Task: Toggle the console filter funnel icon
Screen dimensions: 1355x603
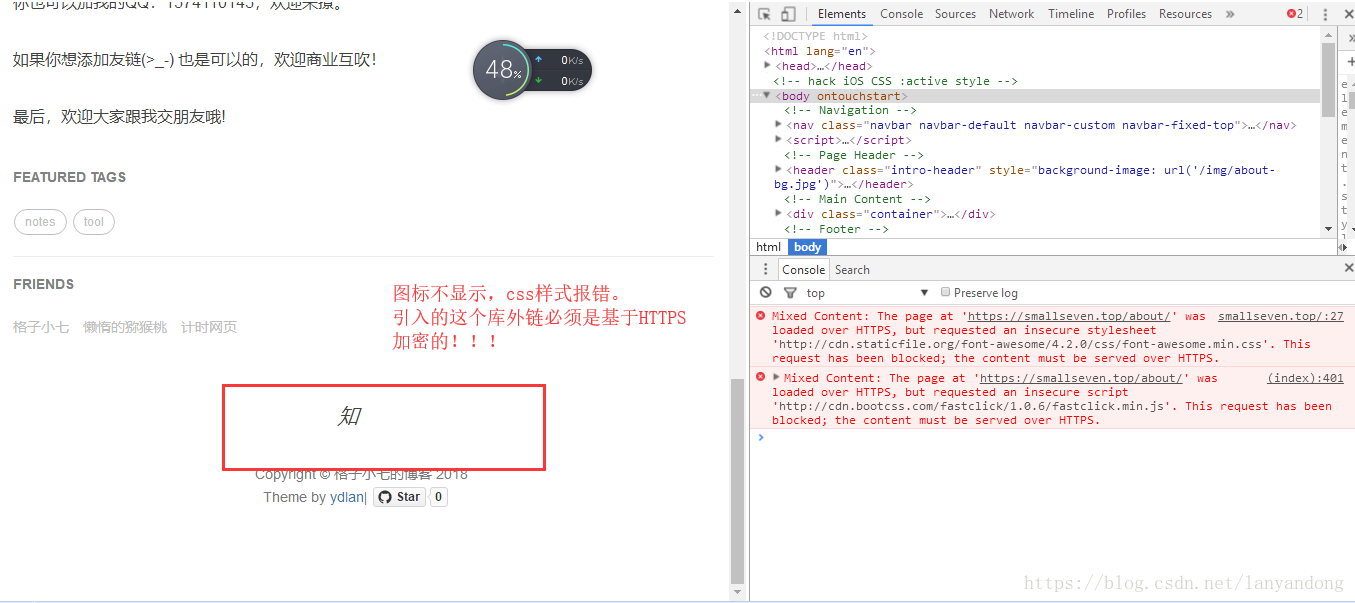Action: (790, 292)
